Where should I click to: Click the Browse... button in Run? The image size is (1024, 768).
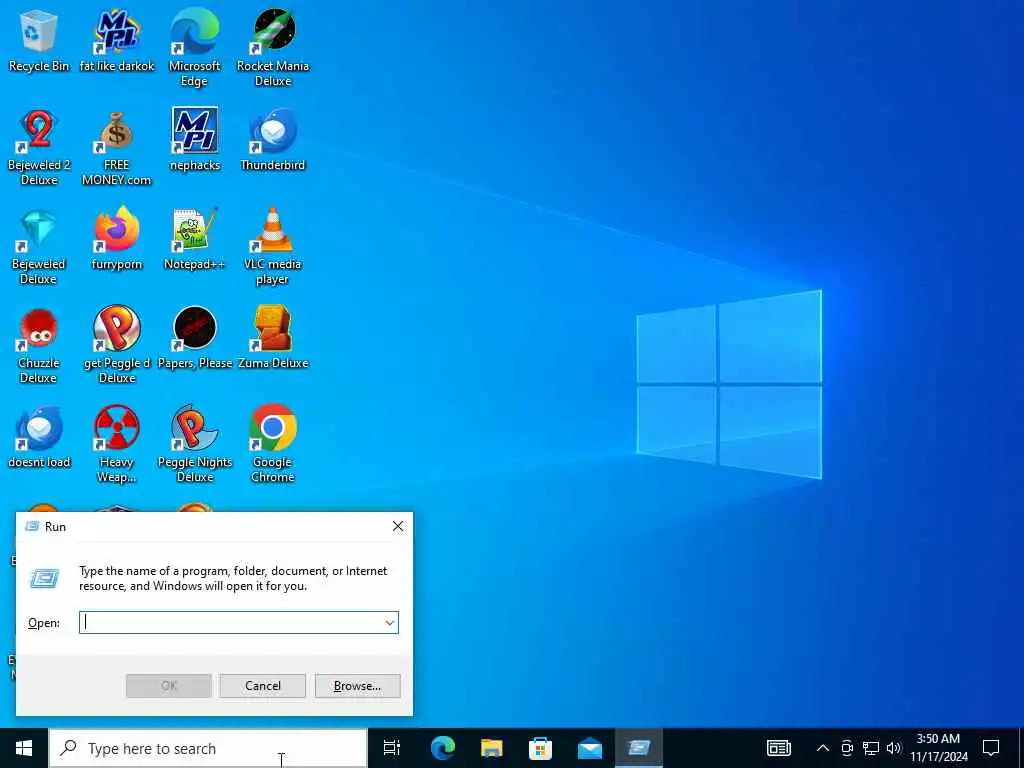tap(357, 686)
